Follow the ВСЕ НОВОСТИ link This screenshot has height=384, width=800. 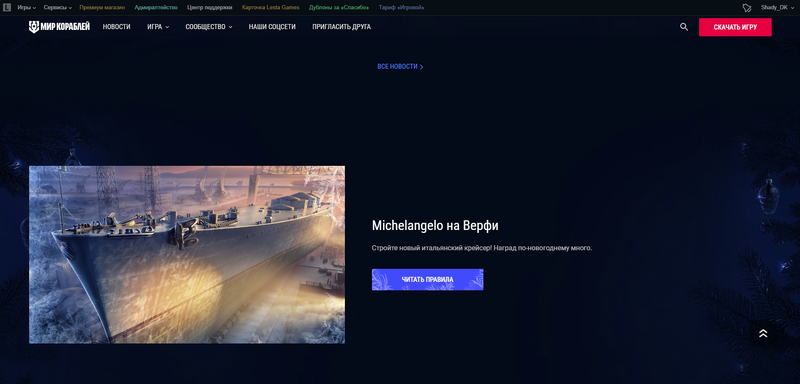[400, 67]
